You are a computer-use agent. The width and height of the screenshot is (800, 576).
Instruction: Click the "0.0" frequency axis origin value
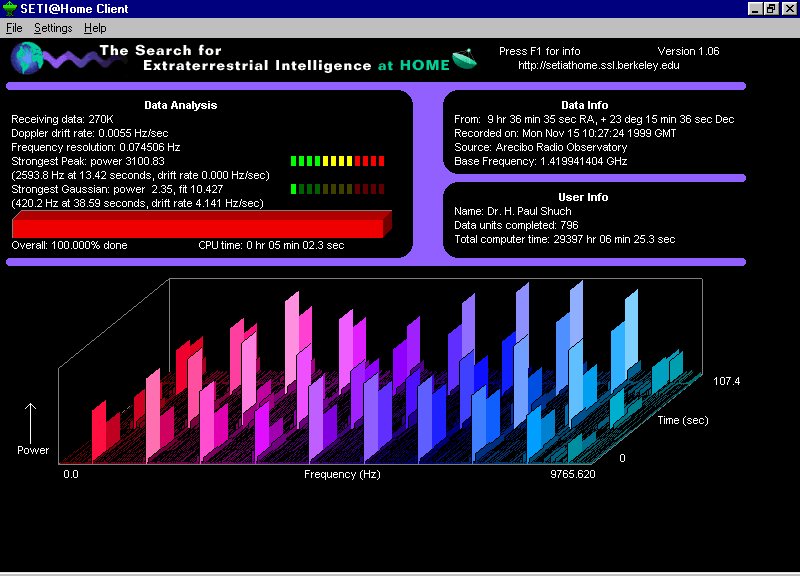(71, 474)
